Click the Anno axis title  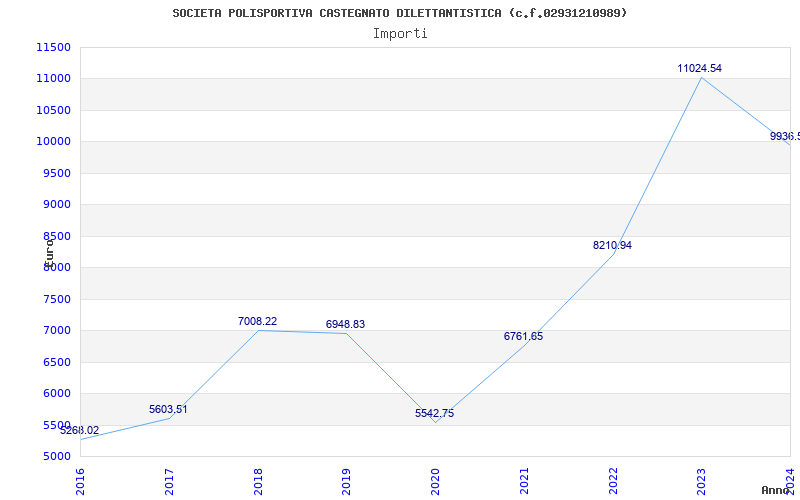[x=775, y=490]
